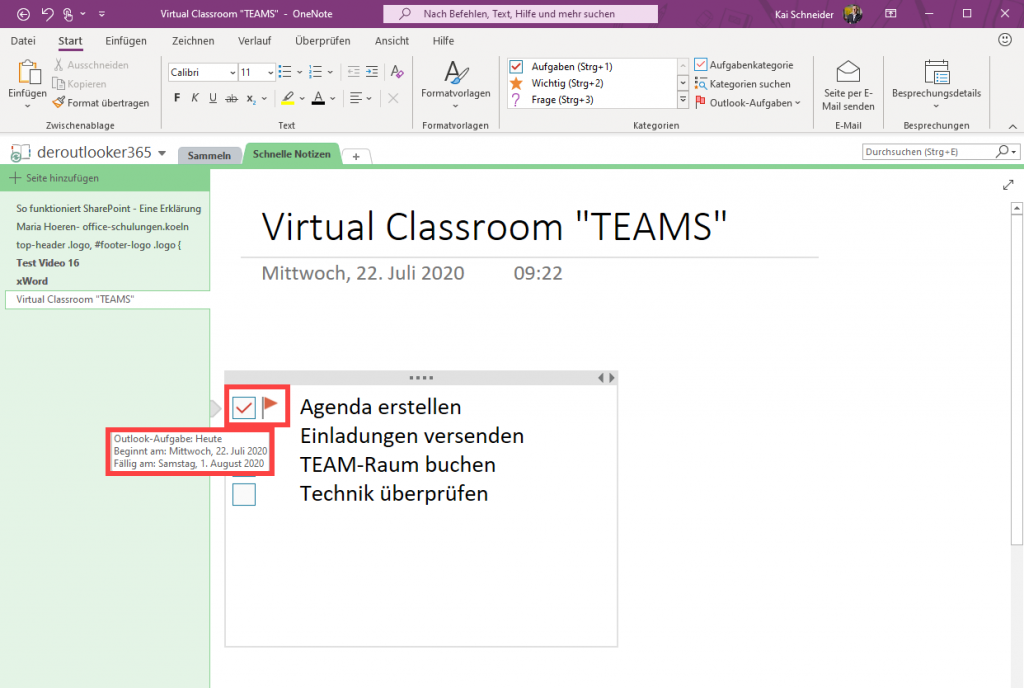The width and height of the screenshot is (1024, 688).
Task: Switch to the Verlauf ribbon tab
Action: [x=254, y=40]
